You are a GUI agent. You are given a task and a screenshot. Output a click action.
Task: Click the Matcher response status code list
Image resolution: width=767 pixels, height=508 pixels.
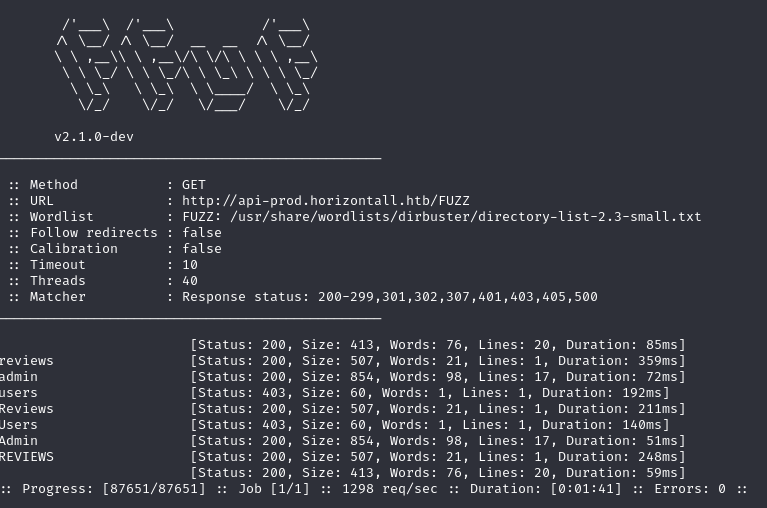point(390,297)
